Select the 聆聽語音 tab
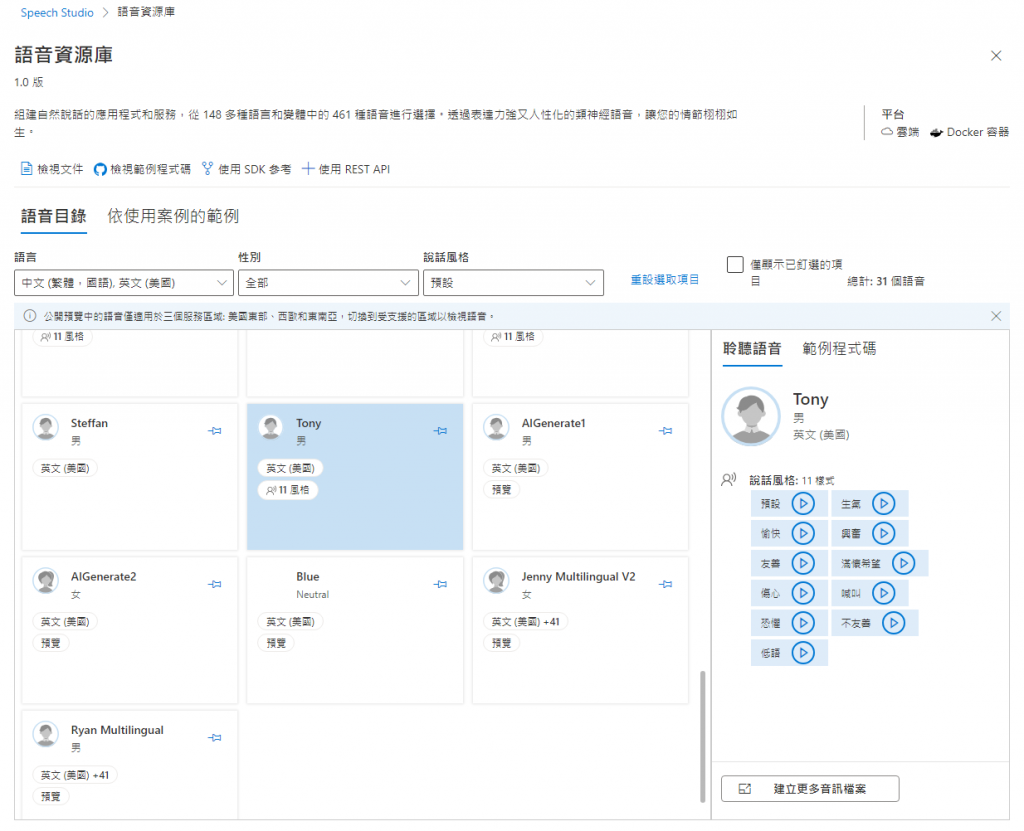Viewport: 1024px width, 831px height. (752, 349)
